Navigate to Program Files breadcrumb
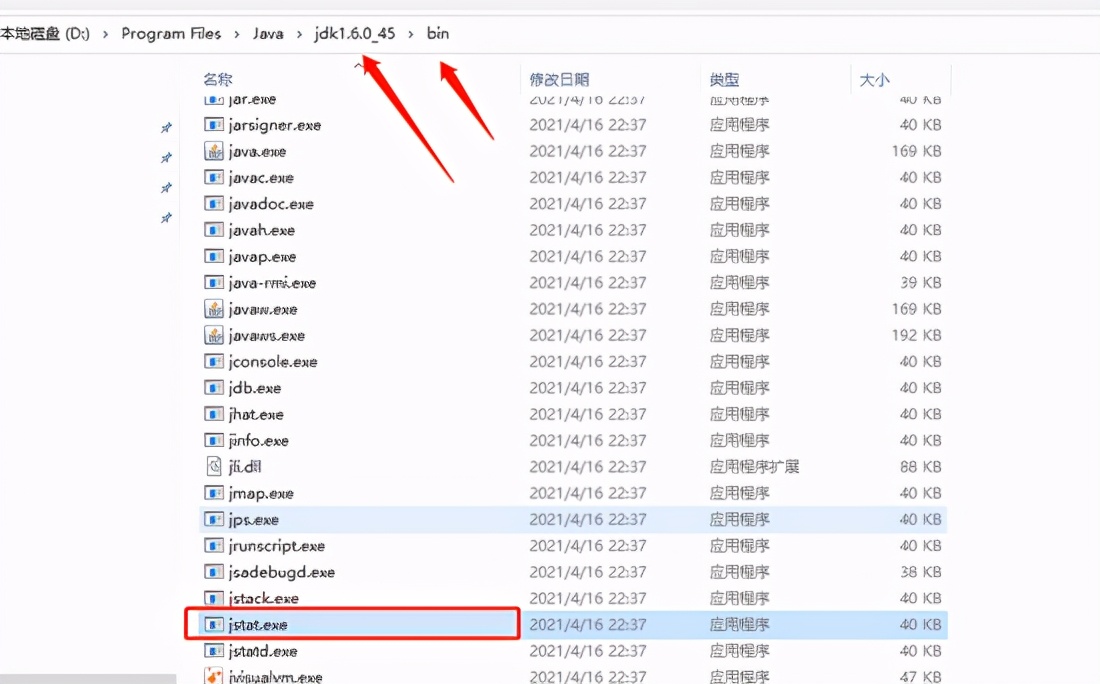 click(171, 34)
